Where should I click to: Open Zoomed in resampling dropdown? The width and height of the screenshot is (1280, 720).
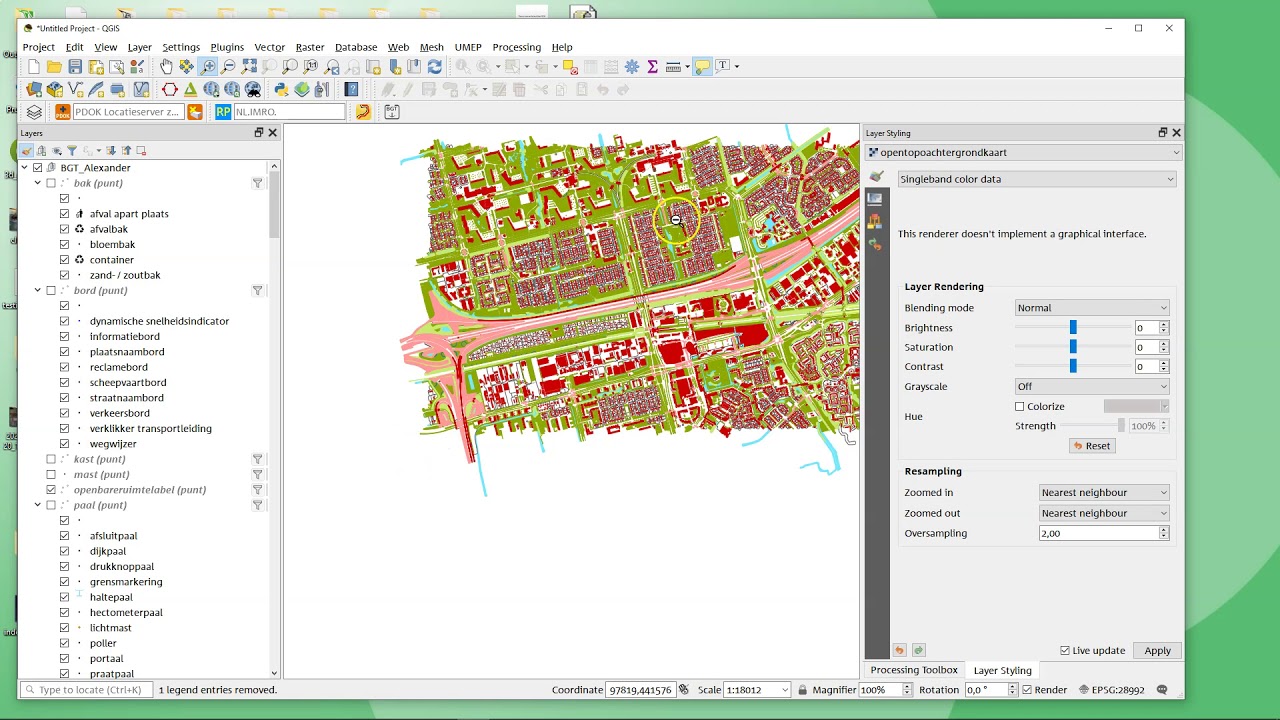tap(1104, 493)
